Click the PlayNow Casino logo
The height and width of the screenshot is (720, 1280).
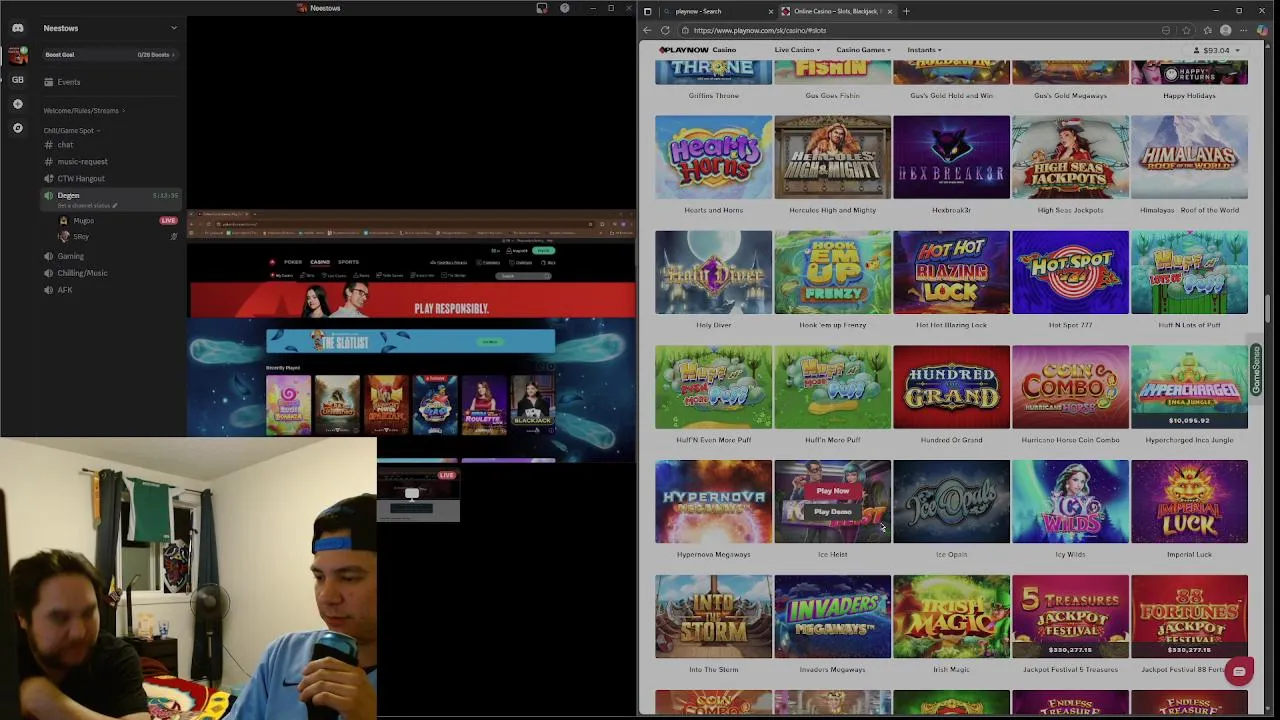[697, 50]
